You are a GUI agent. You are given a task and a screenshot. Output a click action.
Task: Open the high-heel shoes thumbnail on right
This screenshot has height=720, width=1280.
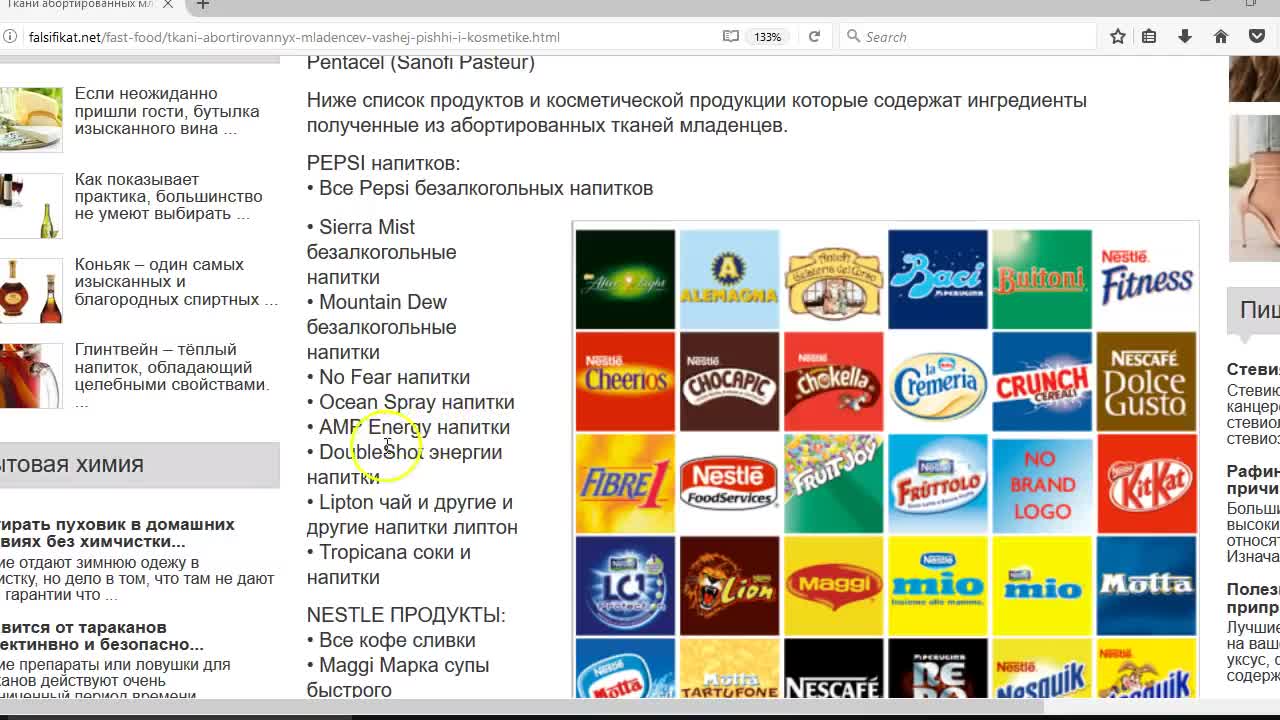(x=1254, y=187)
